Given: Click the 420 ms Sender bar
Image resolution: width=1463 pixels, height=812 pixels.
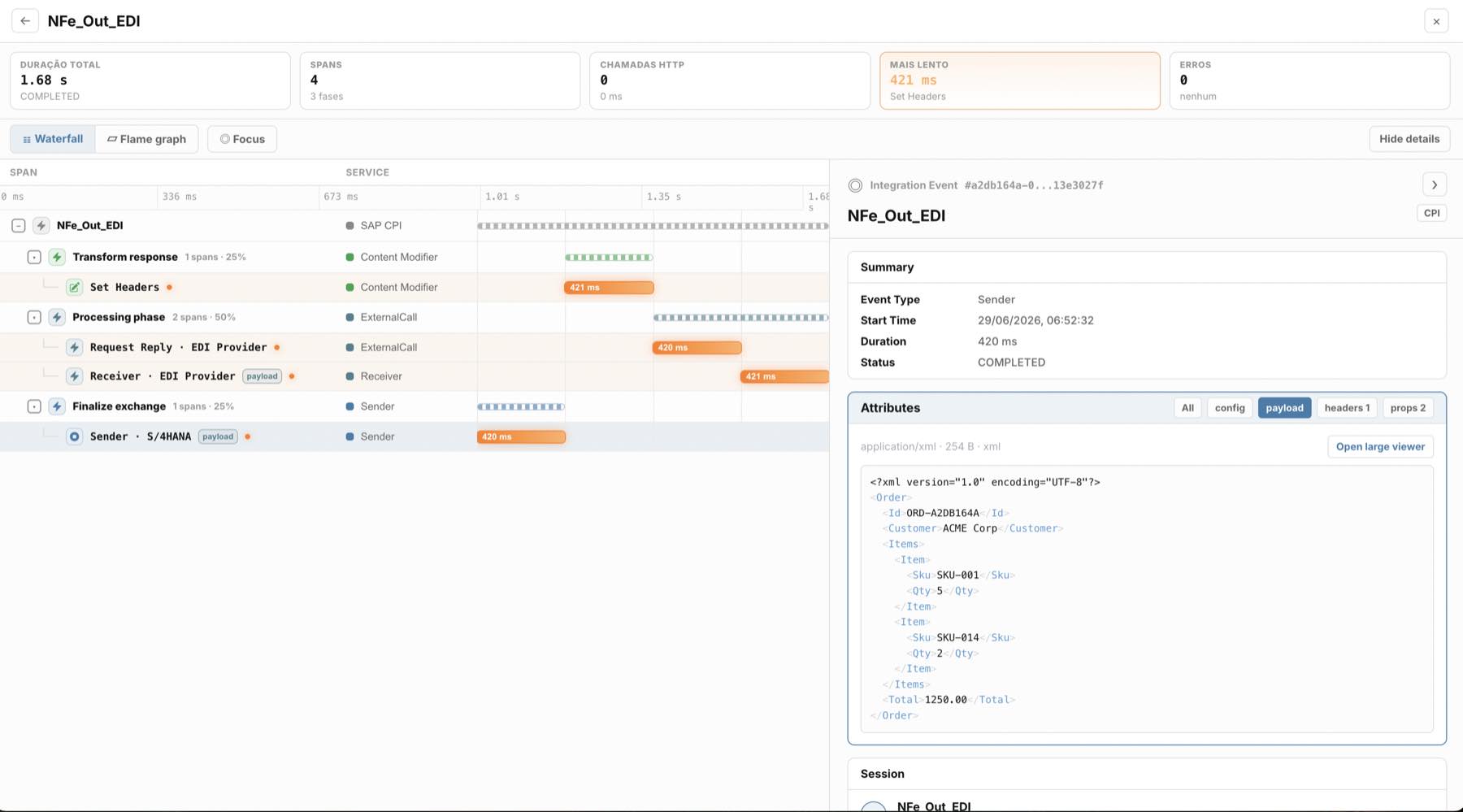Looking at the screenshot, I should click(521, 436).
